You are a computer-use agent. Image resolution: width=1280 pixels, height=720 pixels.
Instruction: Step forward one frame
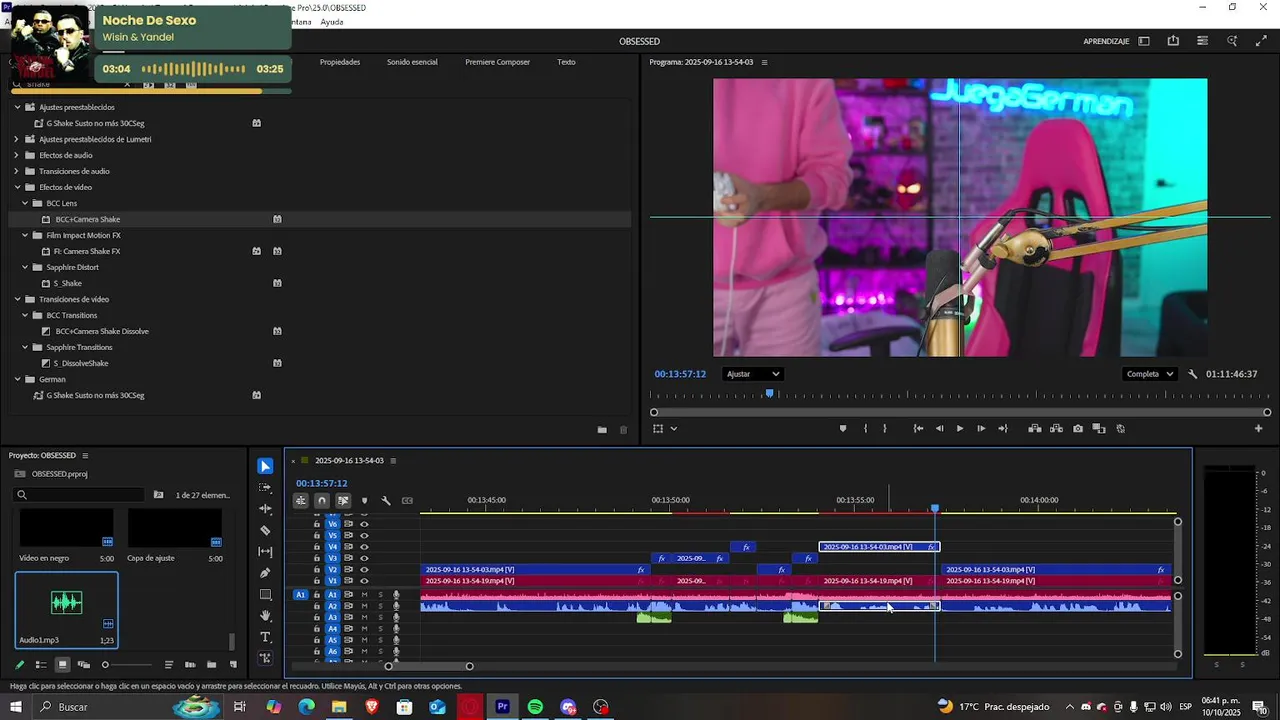981,428
